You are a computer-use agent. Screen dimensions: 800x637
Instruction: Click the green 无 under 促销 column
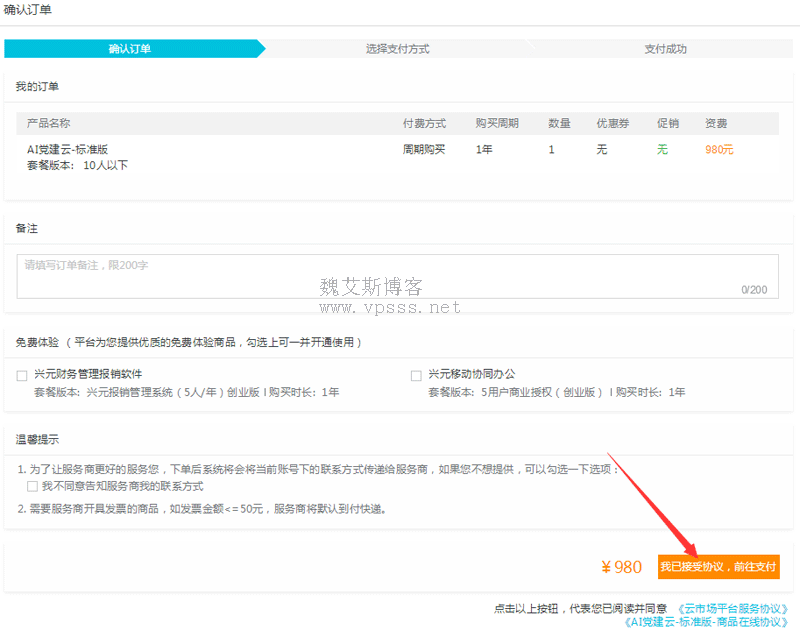tap(662, 149)
